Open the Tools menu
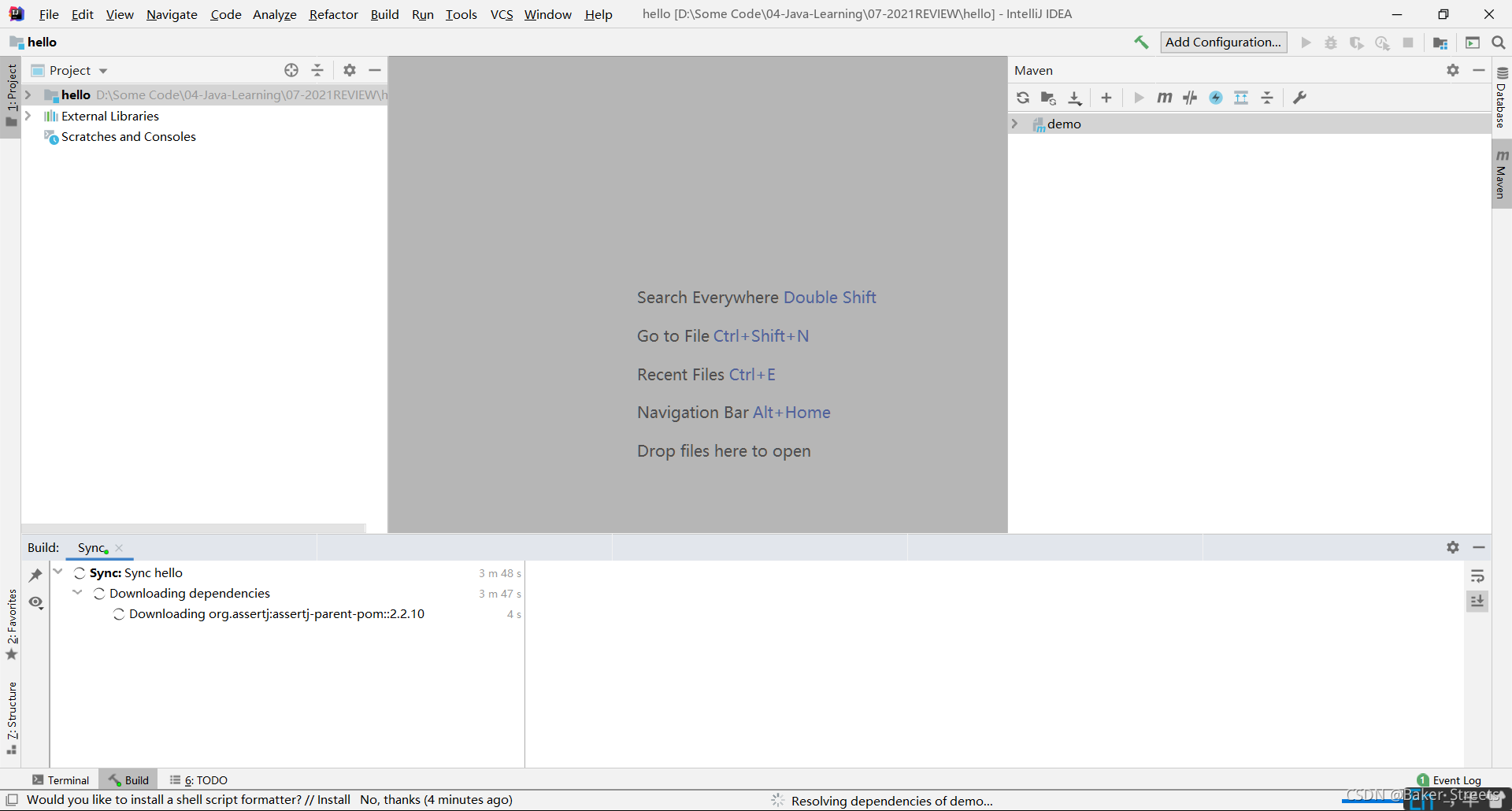 click(x=461, y=14)
